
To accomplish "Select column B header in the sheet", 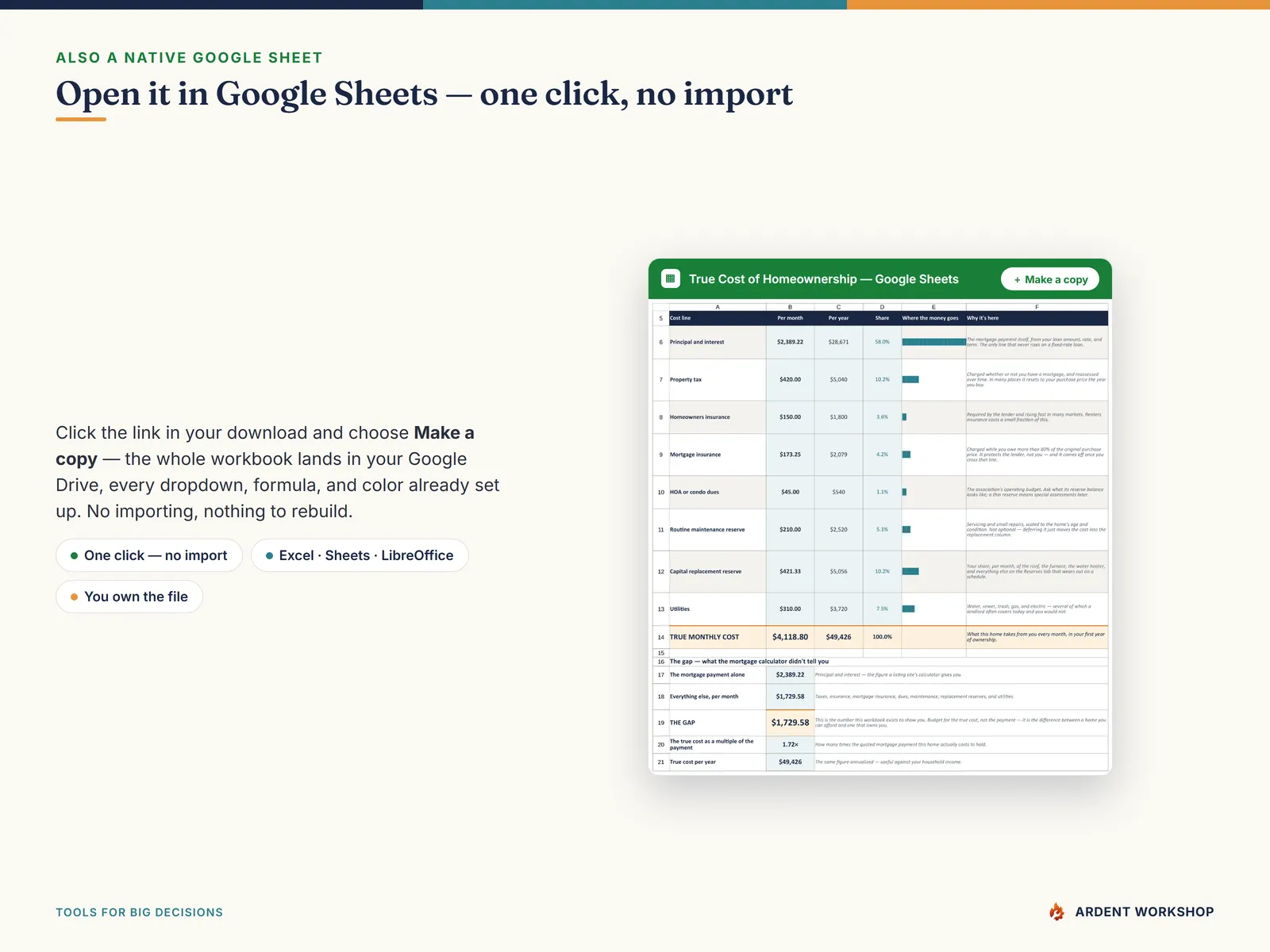I will [x=790, y=307].
